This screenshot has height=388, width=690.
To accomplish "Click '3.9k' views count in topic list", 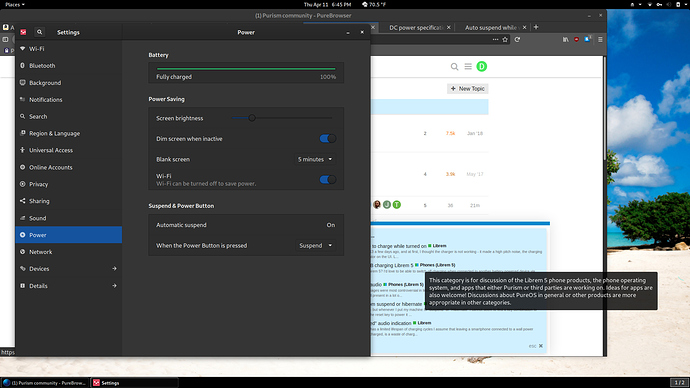I will pyautogui.click(x=450, y=174).
